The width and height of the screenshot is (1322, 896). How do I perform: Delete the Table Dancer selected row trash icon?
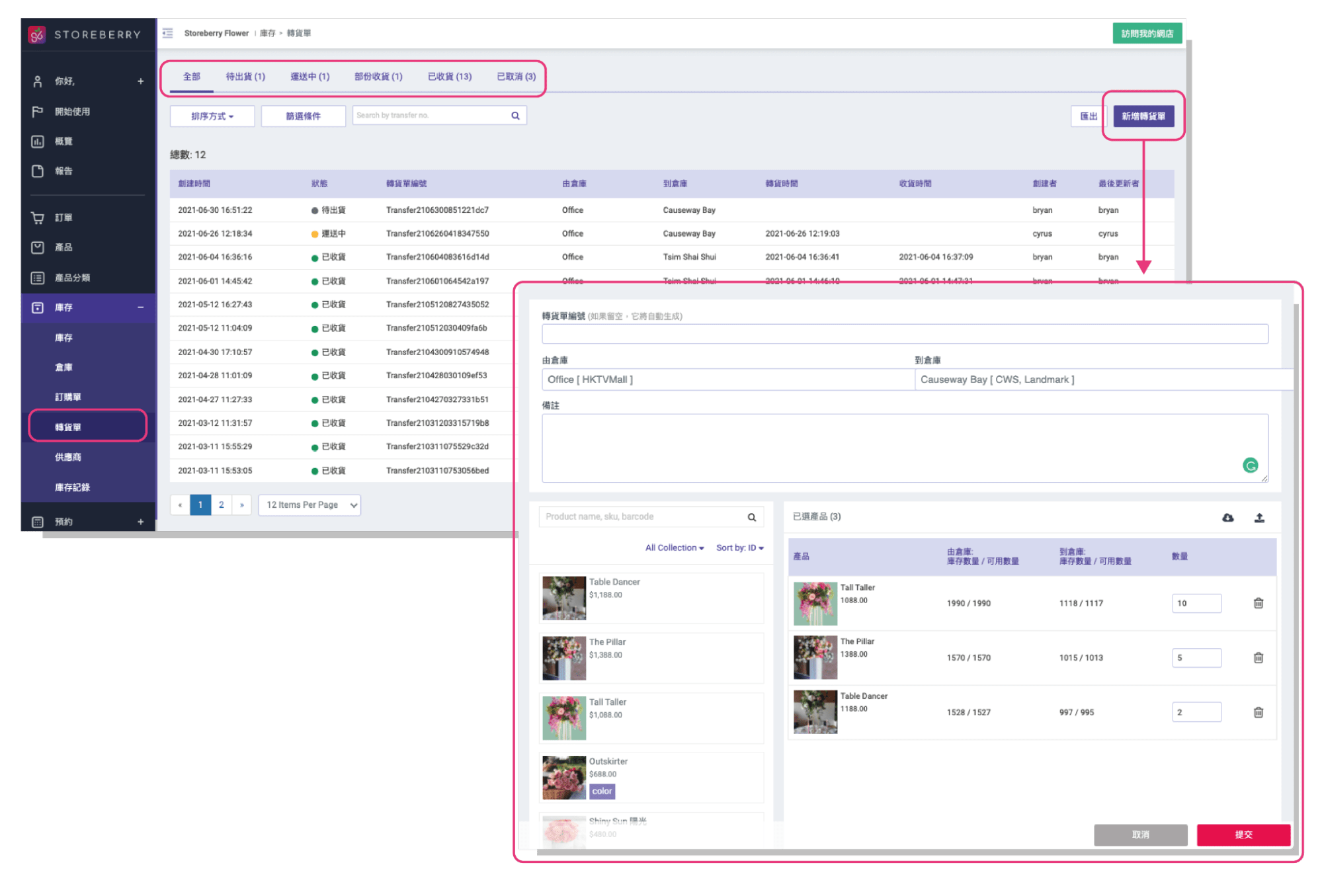tap(1258, 712)
